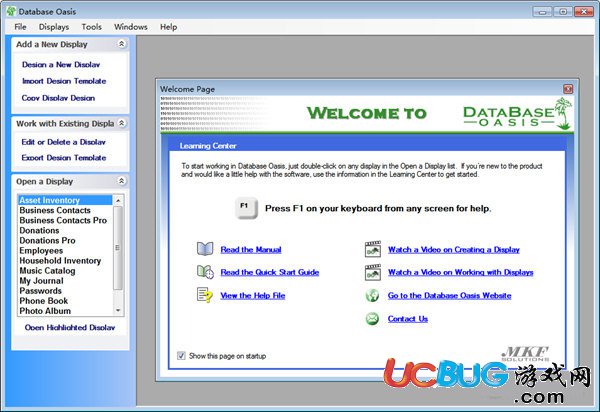Open the Read the Manual link
This screenshot has height=412, width=600.
(251, 249)
